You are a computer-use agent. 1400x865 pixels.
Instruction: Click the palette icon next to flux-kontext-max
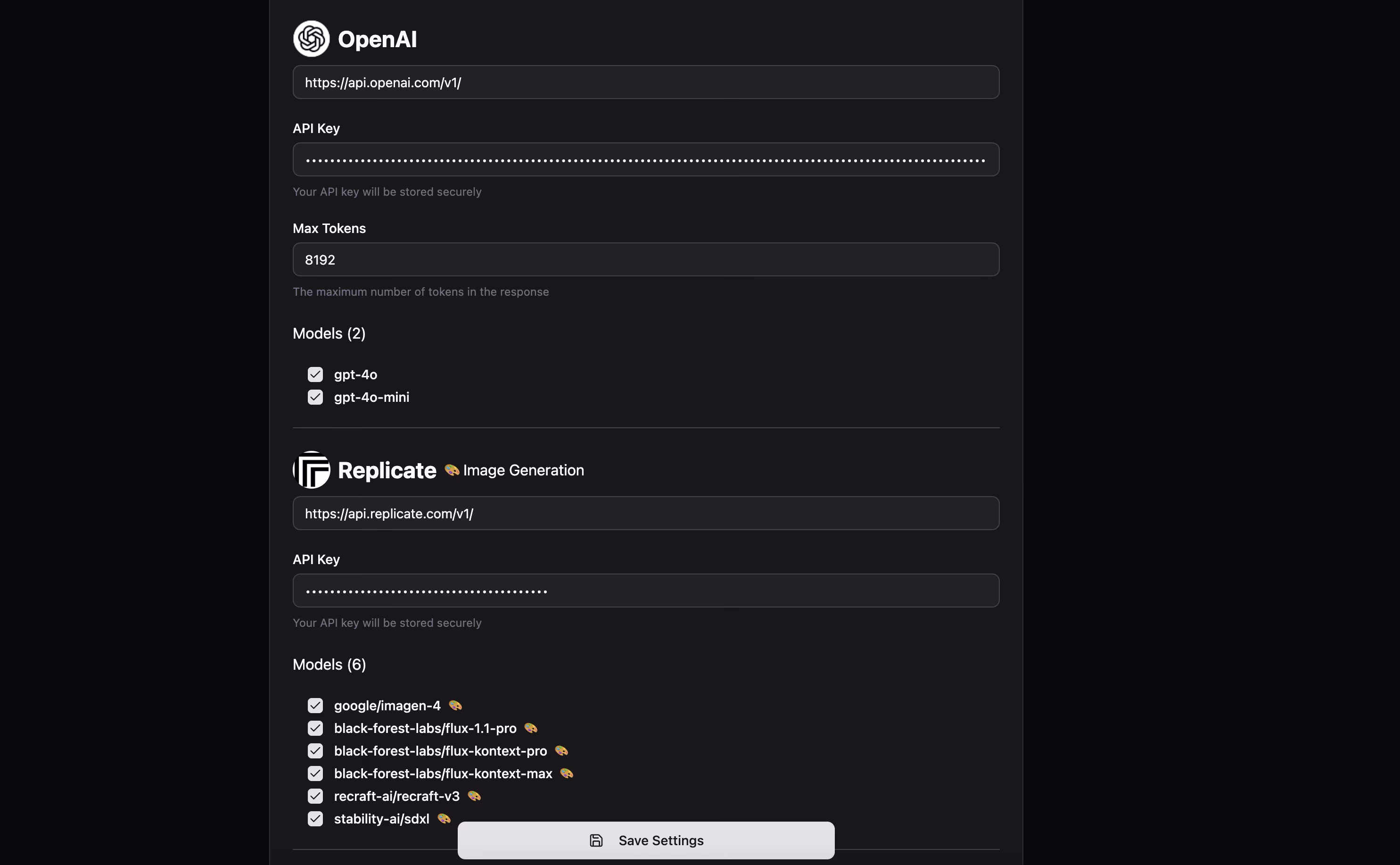pos(567,774)
